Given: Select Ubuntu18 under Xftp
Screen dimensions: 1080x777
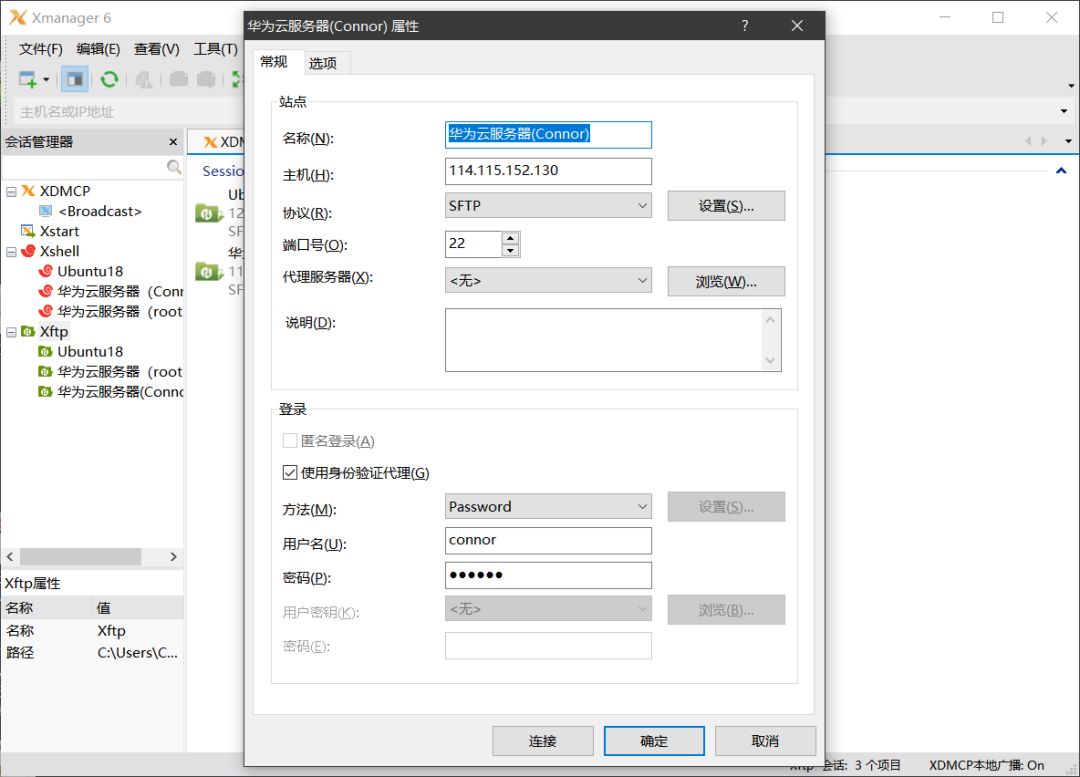Looking at the screenshot, I should (x=90, y=351).
